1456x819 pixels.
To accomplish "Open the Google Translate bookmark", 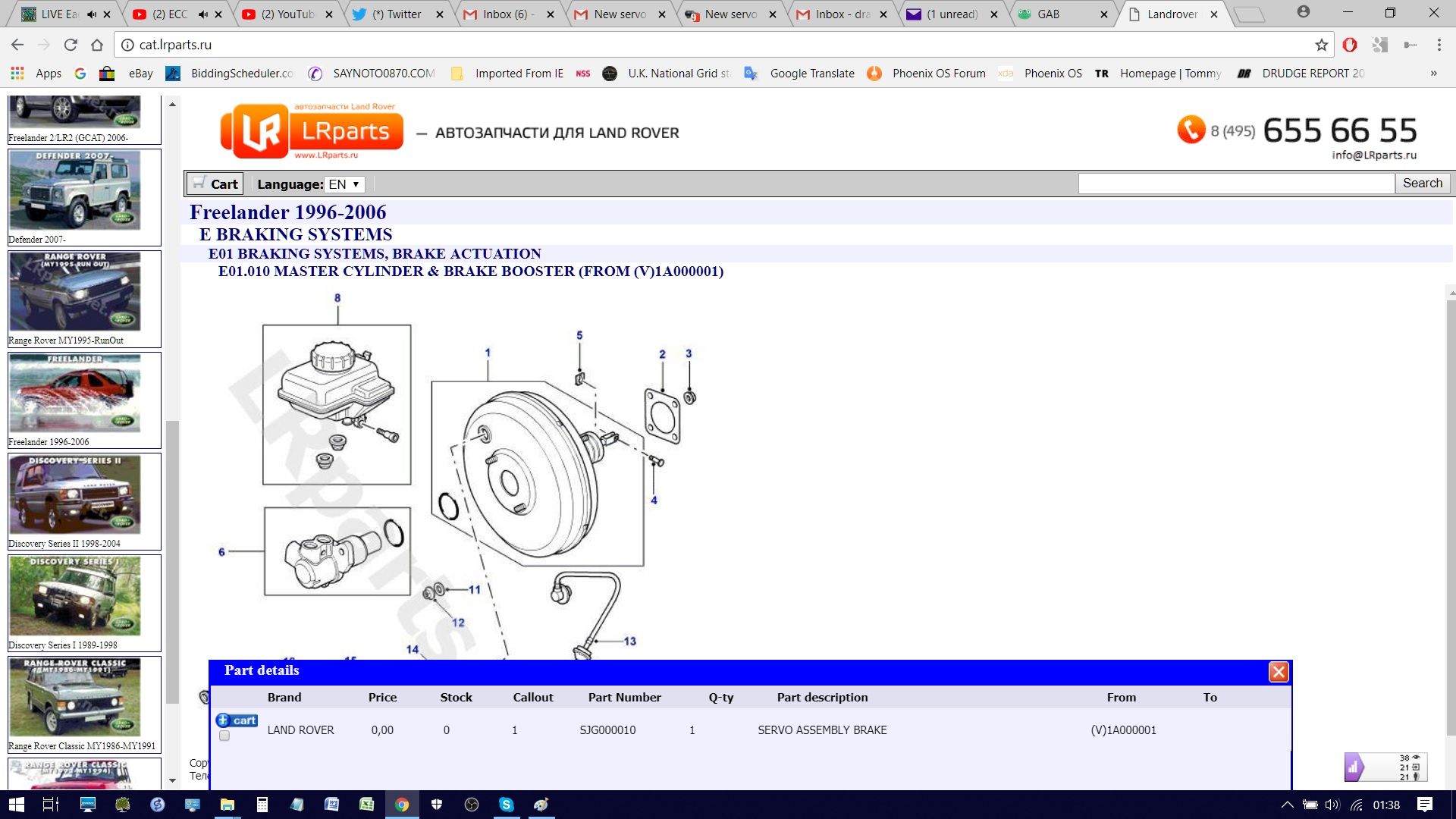I will tap(799, 74).
